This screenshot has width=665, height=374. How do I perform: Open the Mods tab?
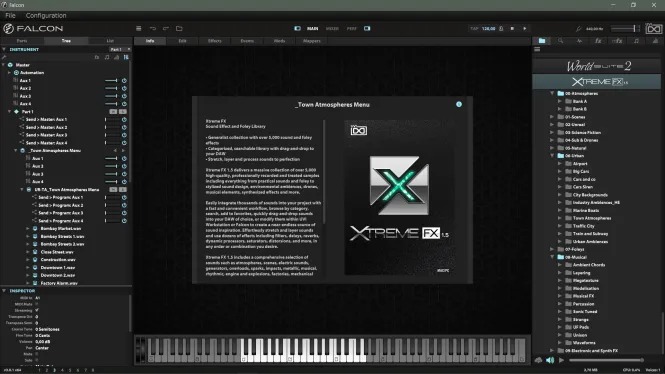(279, 41)
